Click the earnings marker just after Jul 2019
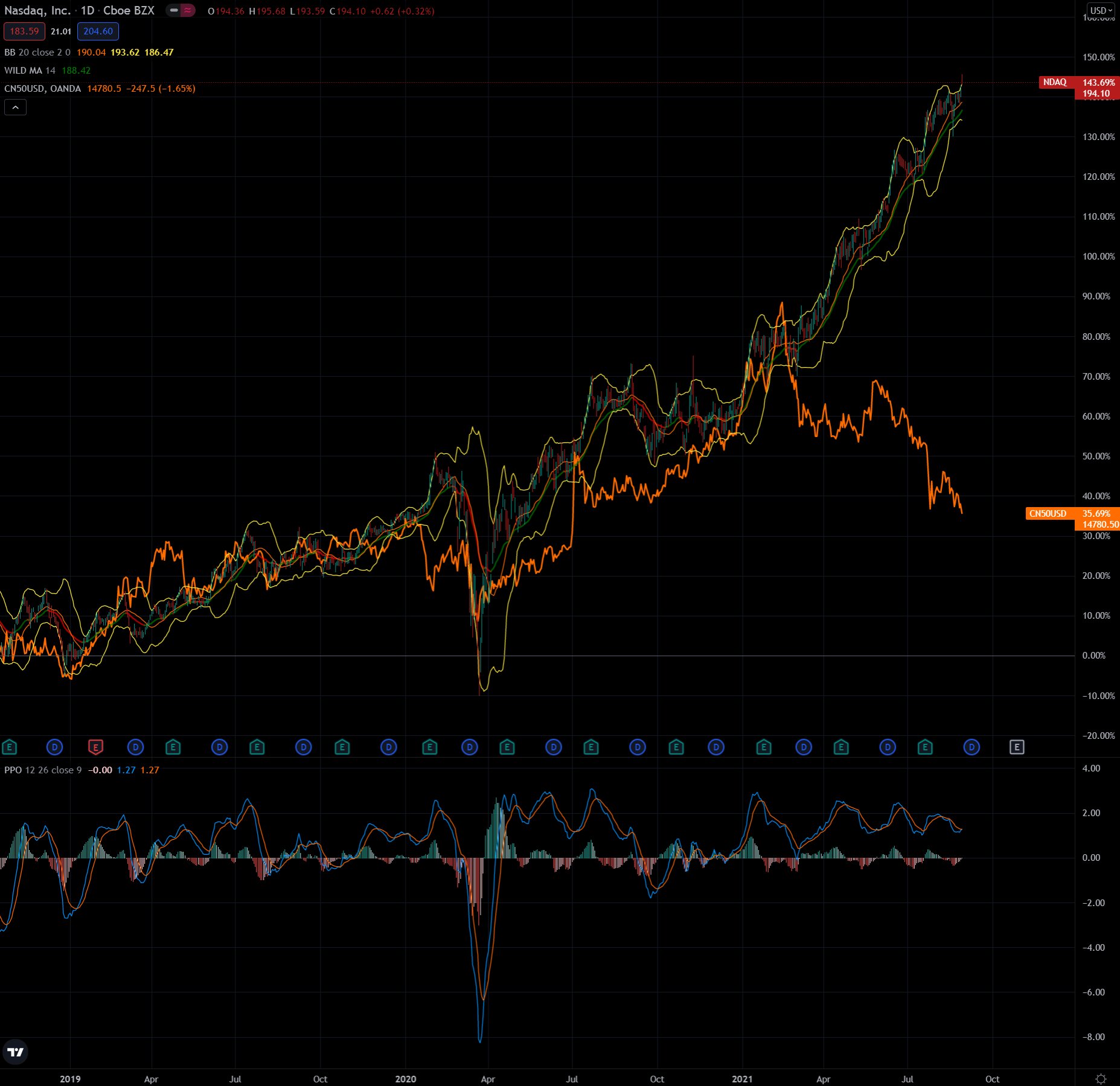 (x=257, y=747)
